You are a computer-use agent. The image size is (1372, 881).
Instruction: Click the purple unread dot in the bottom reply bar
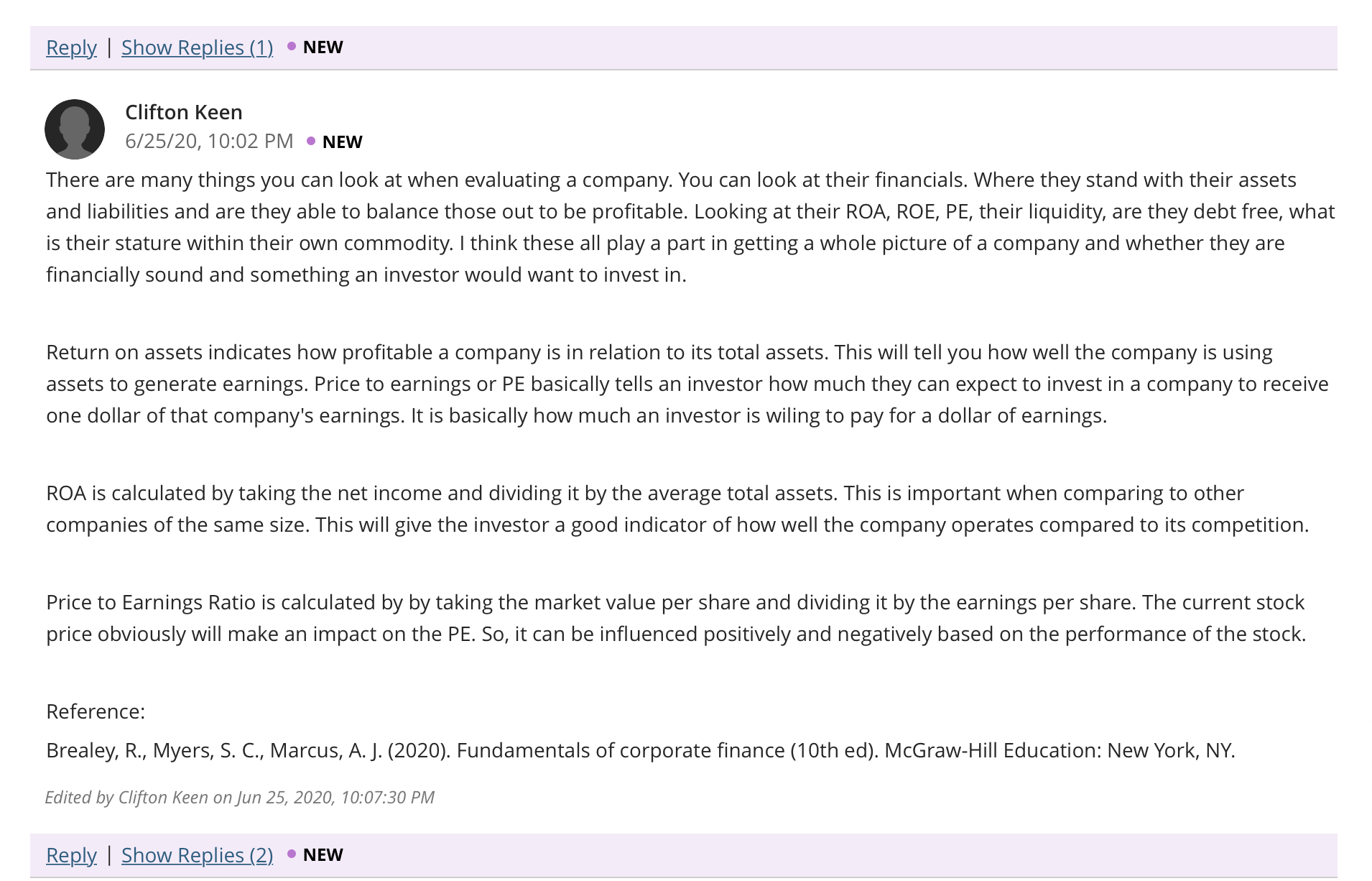(x=292, y=854)
